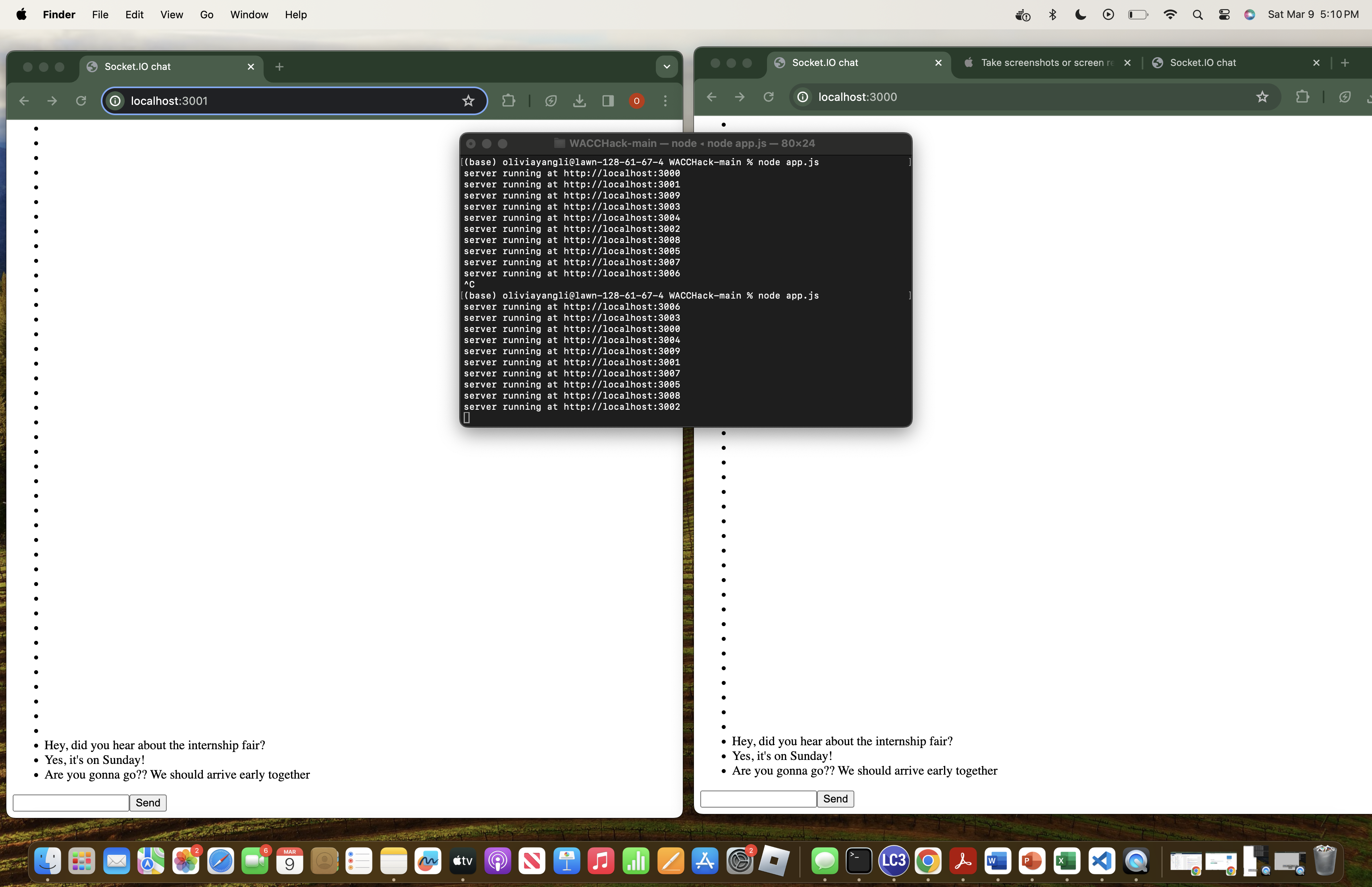Close the Socket.IO chat tab in localhost:3001 window
Screen dimensions: 1372x887
pos(251,67)
